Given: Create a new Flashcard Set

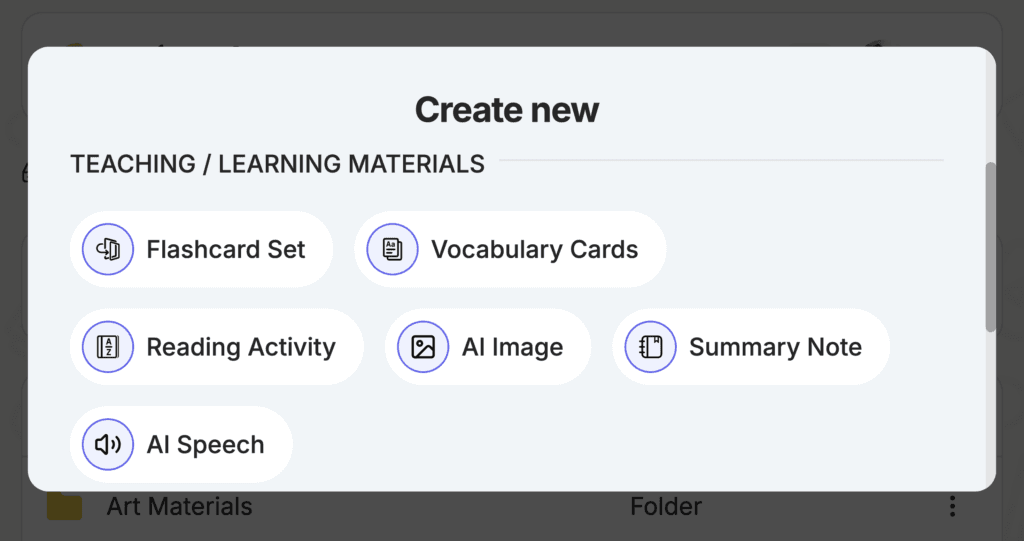Looking at the screenshot, I should coord(201,249).
